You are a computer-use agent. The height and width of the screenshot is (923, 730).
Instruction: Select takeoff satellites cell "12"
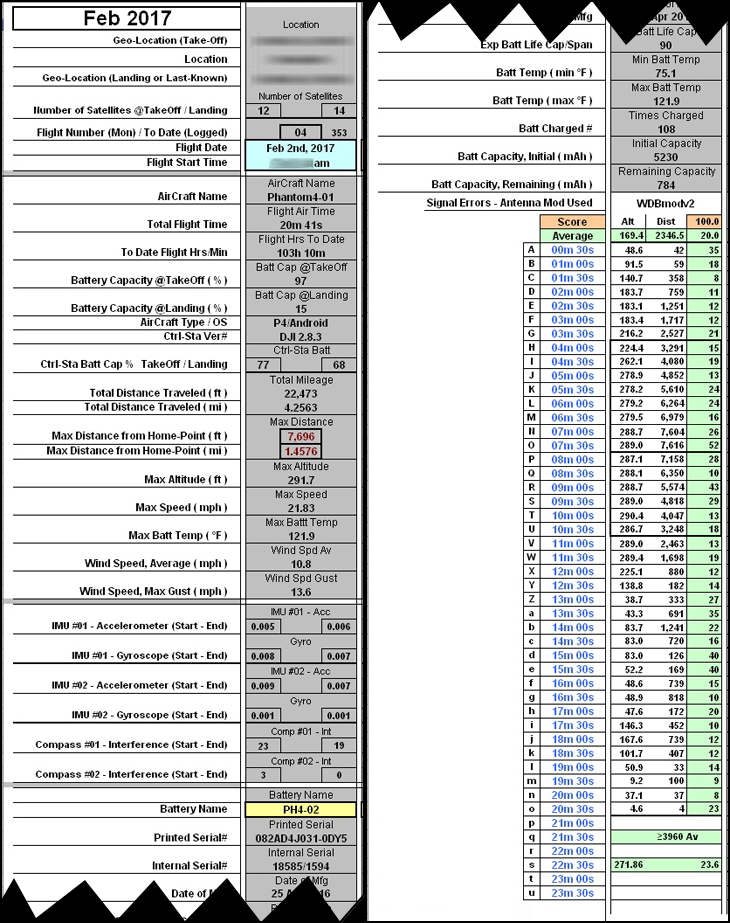pos(263,111)
